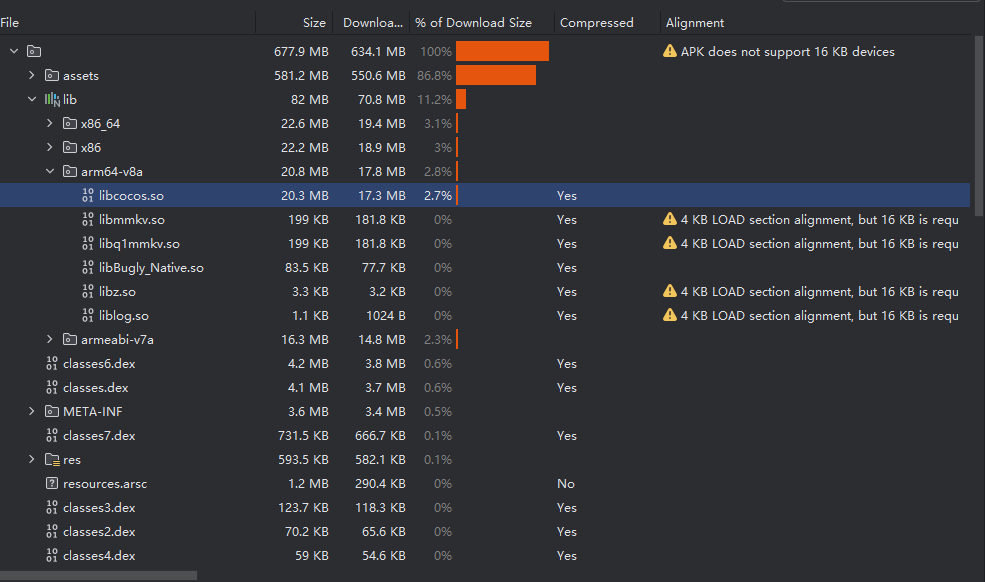Click the META-INF folder icon
Screen dimensions: 985x582
[52, 412]
